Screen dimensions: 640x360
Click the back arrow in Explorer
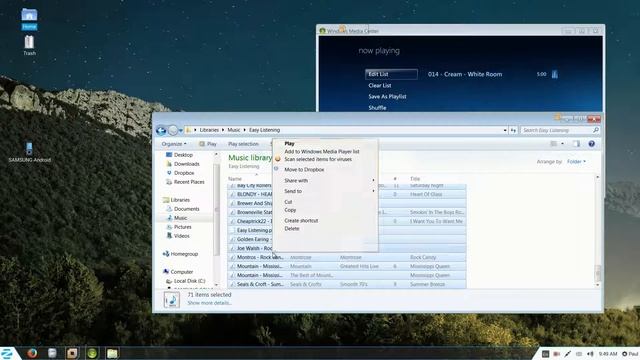pos(161,130)
